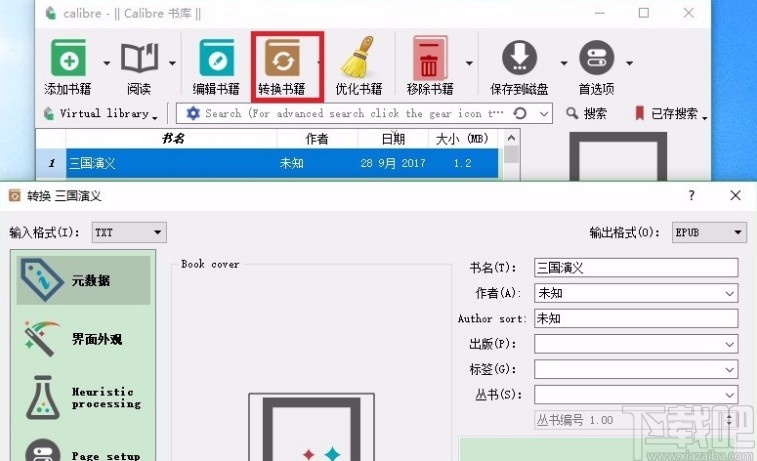Open the Virtual library menu
Image resolution: width=757 pixels, height=461 pixels.
(x=101, y=113)
